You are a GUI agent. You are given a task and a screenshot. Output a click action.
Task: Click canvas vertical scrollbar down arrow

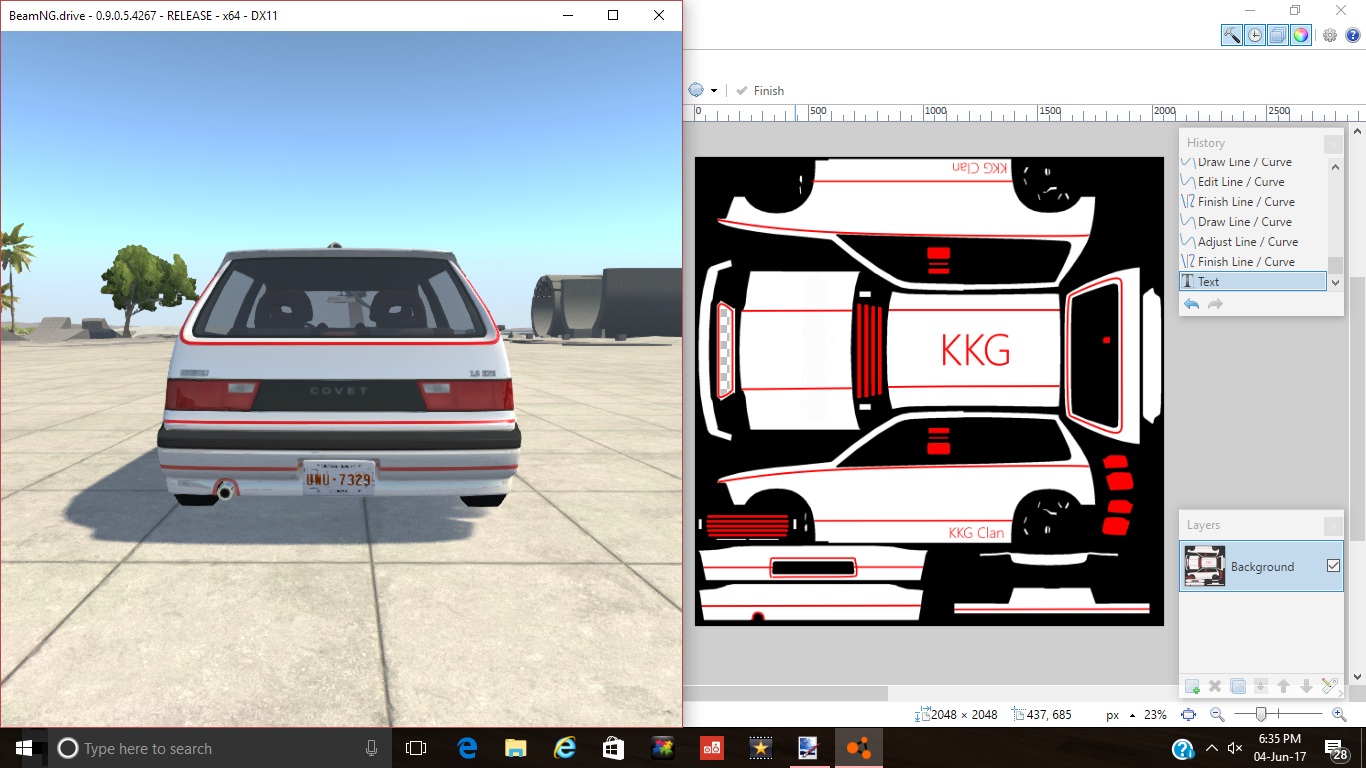tap(1358, 677)
